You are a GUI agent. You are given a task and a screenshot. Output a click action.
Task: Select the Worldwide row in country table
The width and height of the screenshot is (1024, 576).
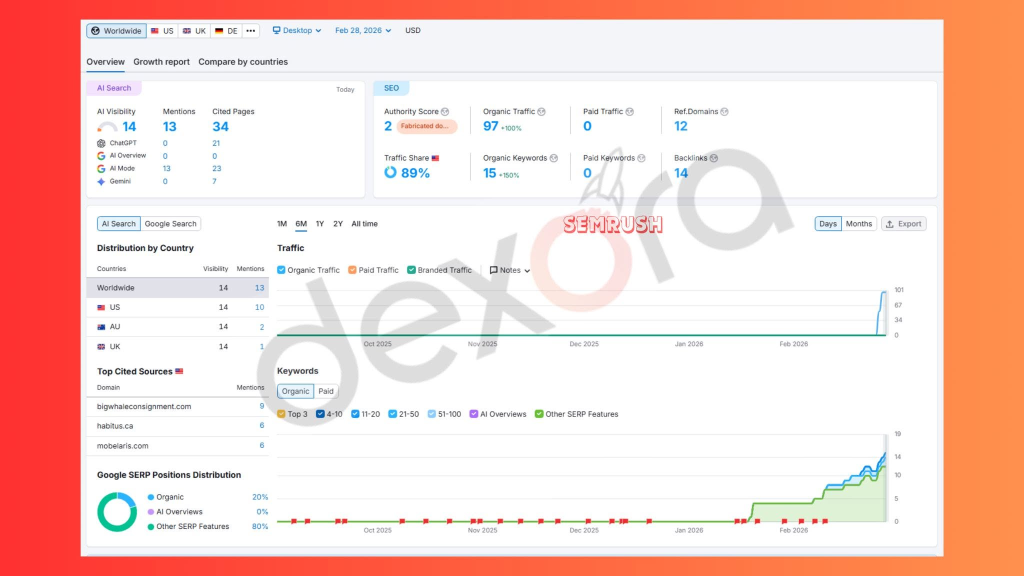tap(178, 288)
